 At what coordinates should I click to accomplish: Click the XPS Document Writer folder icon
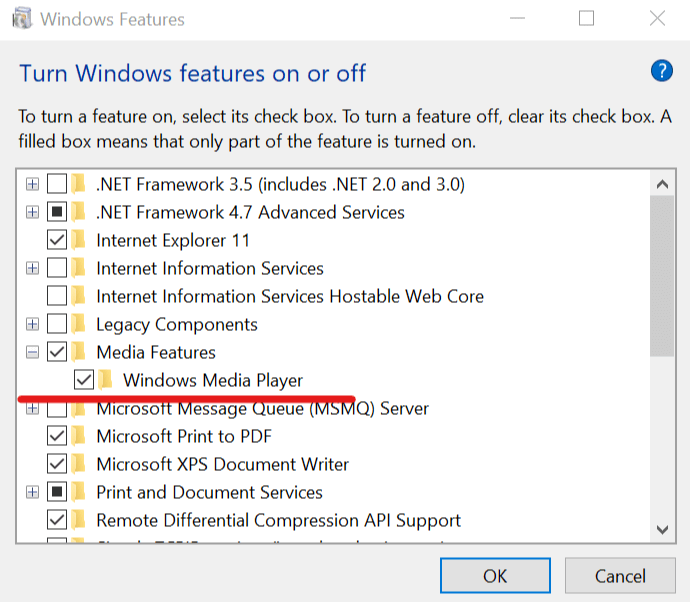point(78,464)
